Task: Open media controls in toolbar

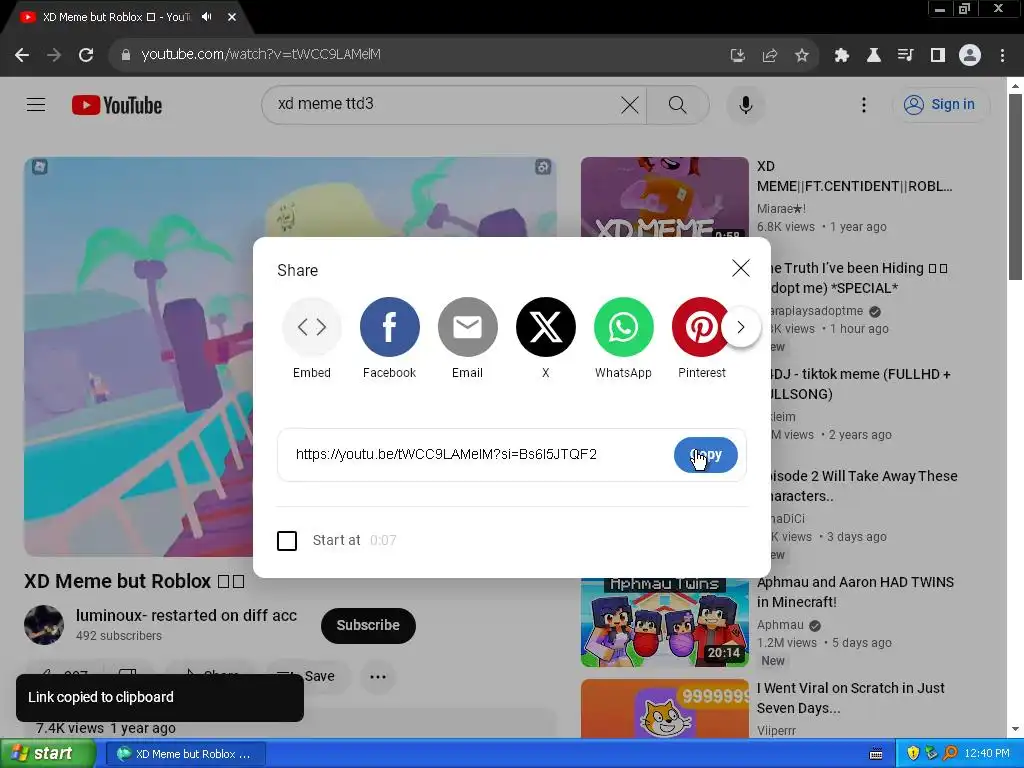Action: pyautogui.click(x=905, y=56)
